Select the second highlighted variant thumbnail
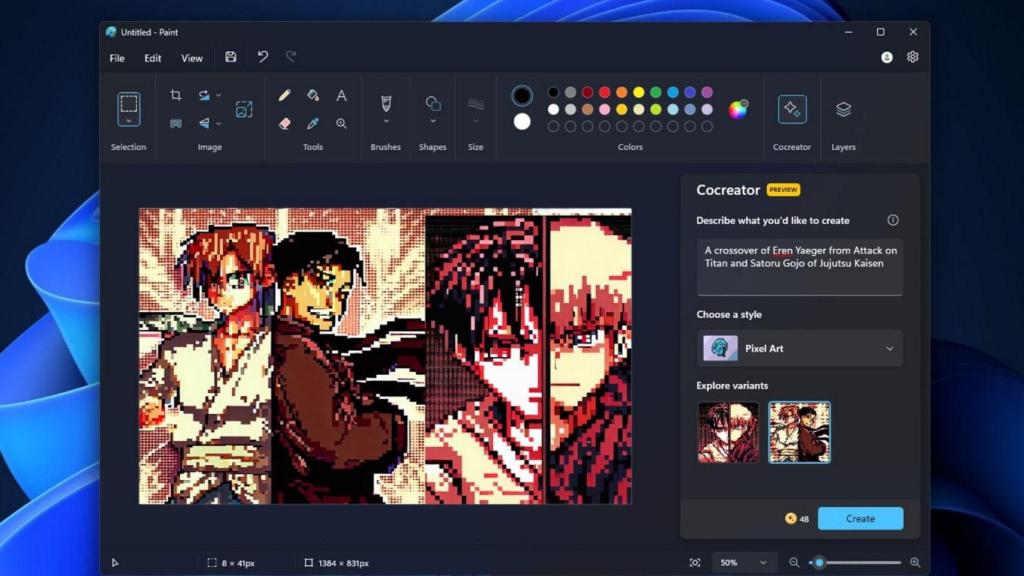Screen dimensions: 1024x576 (799, 432)
